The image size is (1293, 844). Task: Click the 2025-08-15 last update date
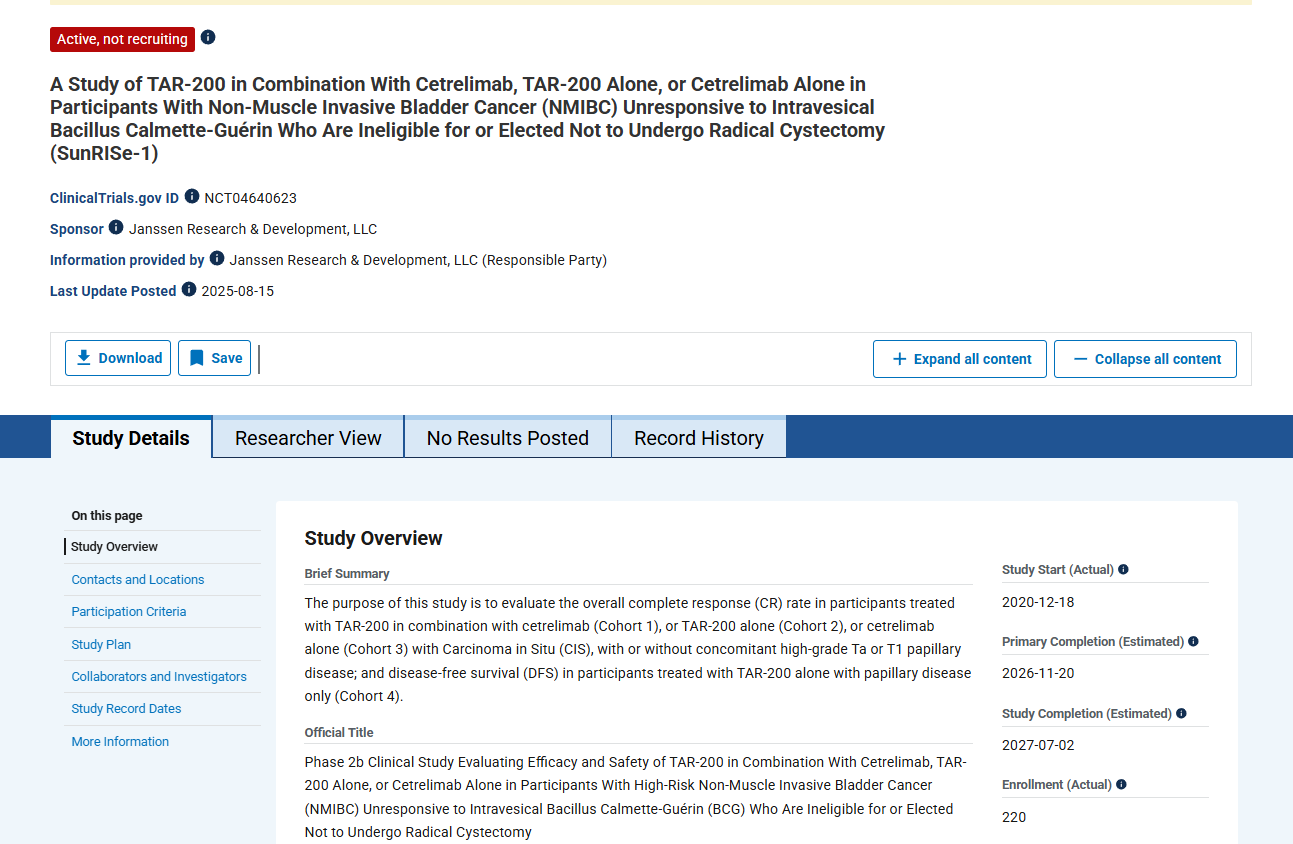238,291
